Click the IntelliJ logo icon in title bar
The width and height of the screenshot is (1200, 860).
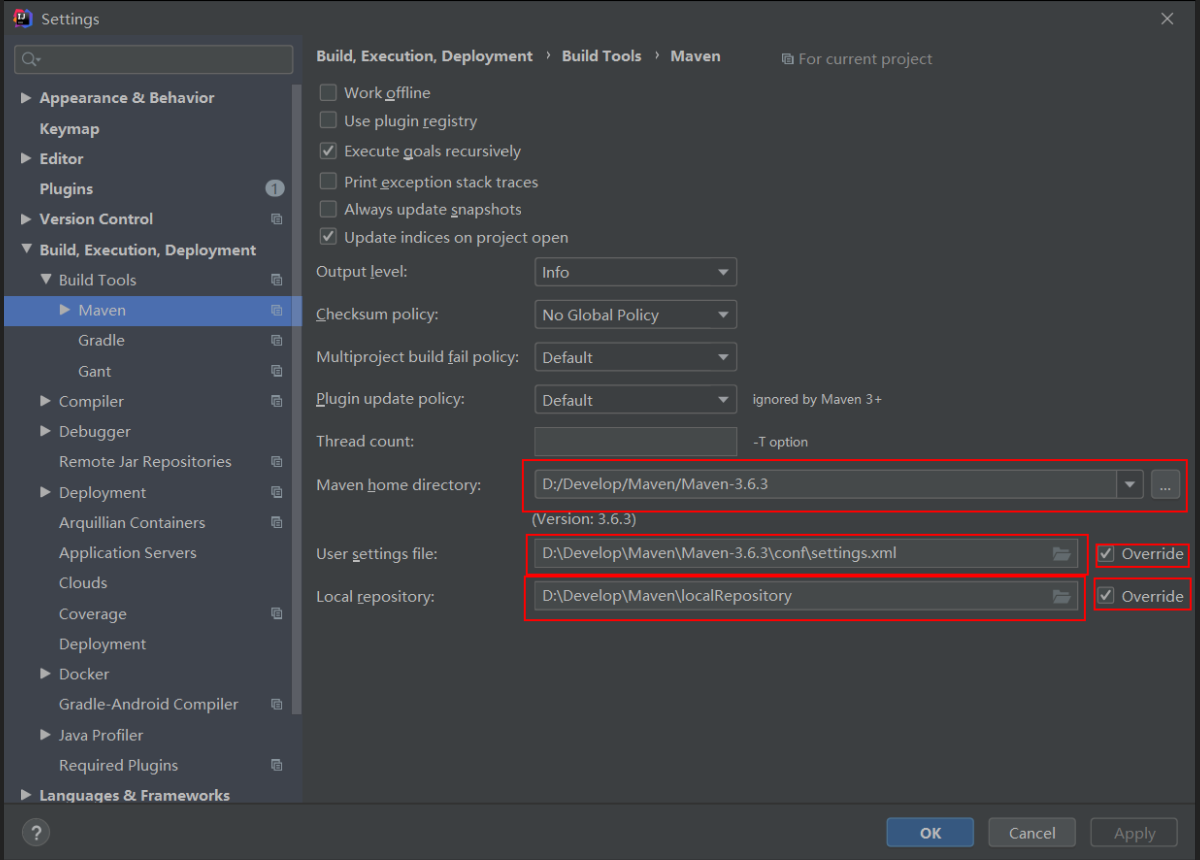pyautogui.click(x=23, y=18)
